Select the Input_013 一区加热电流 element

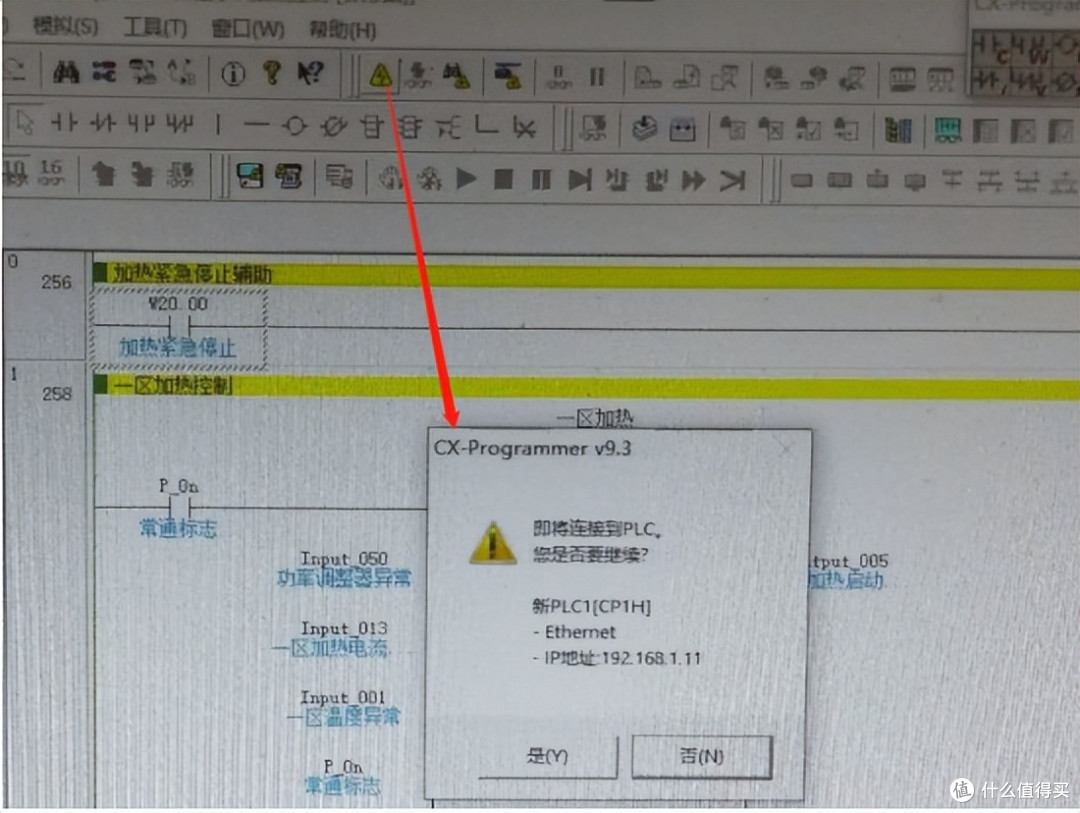tap(333, 639)
